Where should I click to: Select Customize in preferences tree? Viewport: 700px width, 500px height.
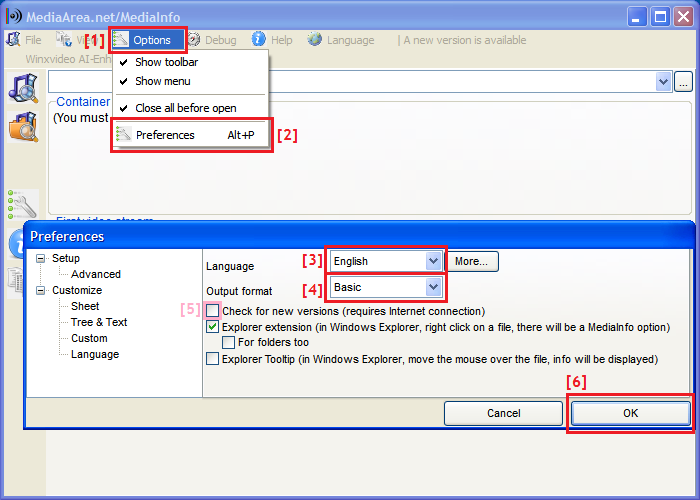[x=77, y=290]
